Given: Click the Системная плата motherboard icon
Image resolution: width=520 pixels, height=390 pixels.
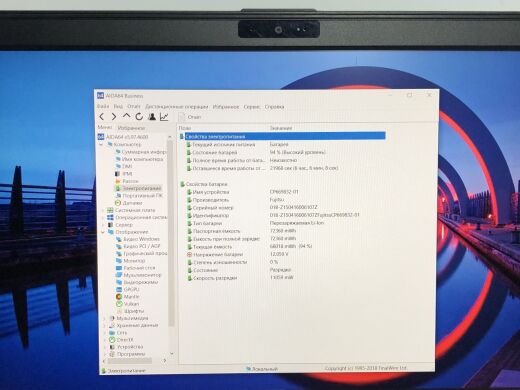Looking at the screenshot, I should point(110,210).
